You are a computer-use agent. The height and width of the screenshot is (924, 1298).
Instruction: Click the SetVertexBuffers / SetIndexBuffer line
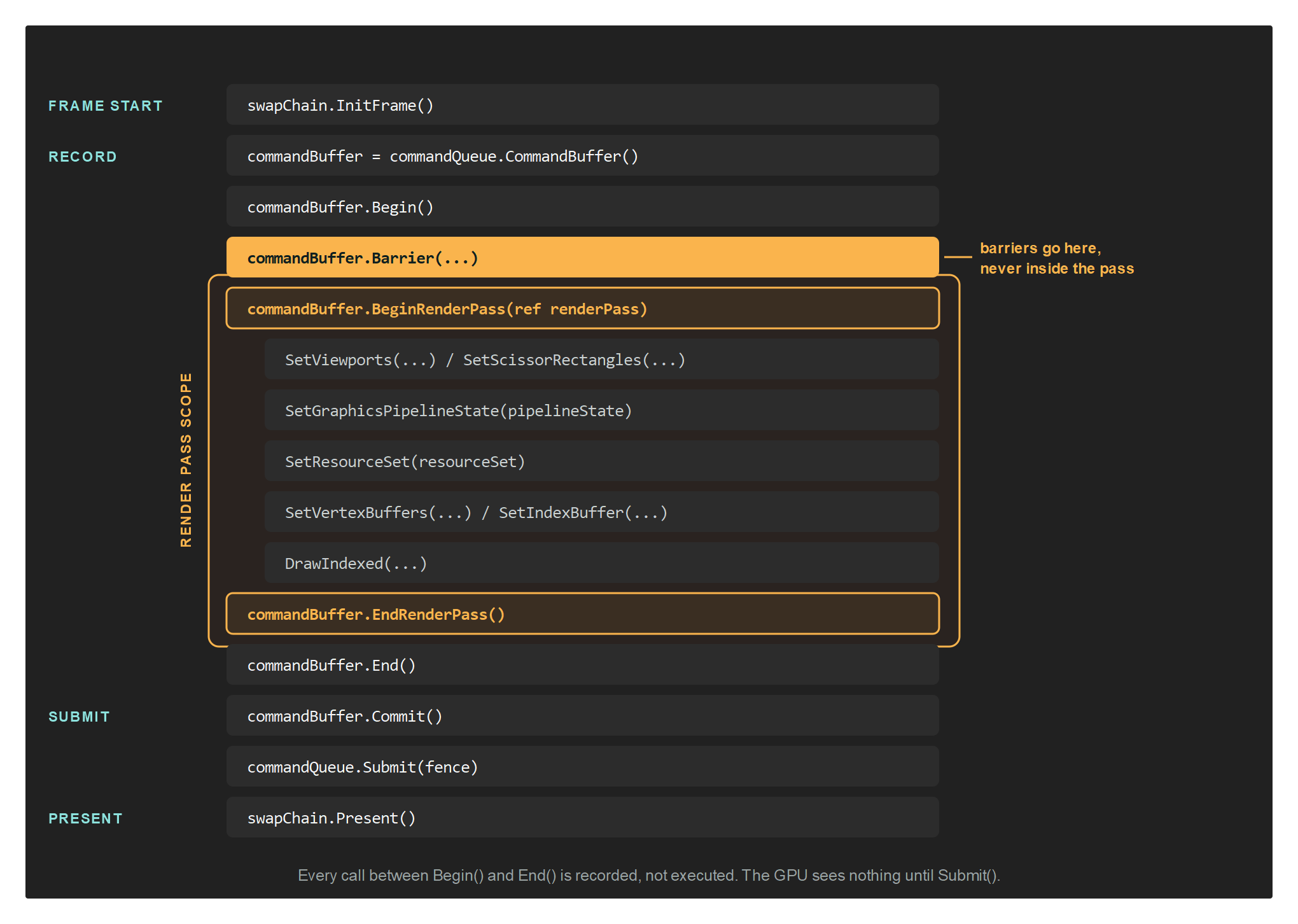point(601,512)
